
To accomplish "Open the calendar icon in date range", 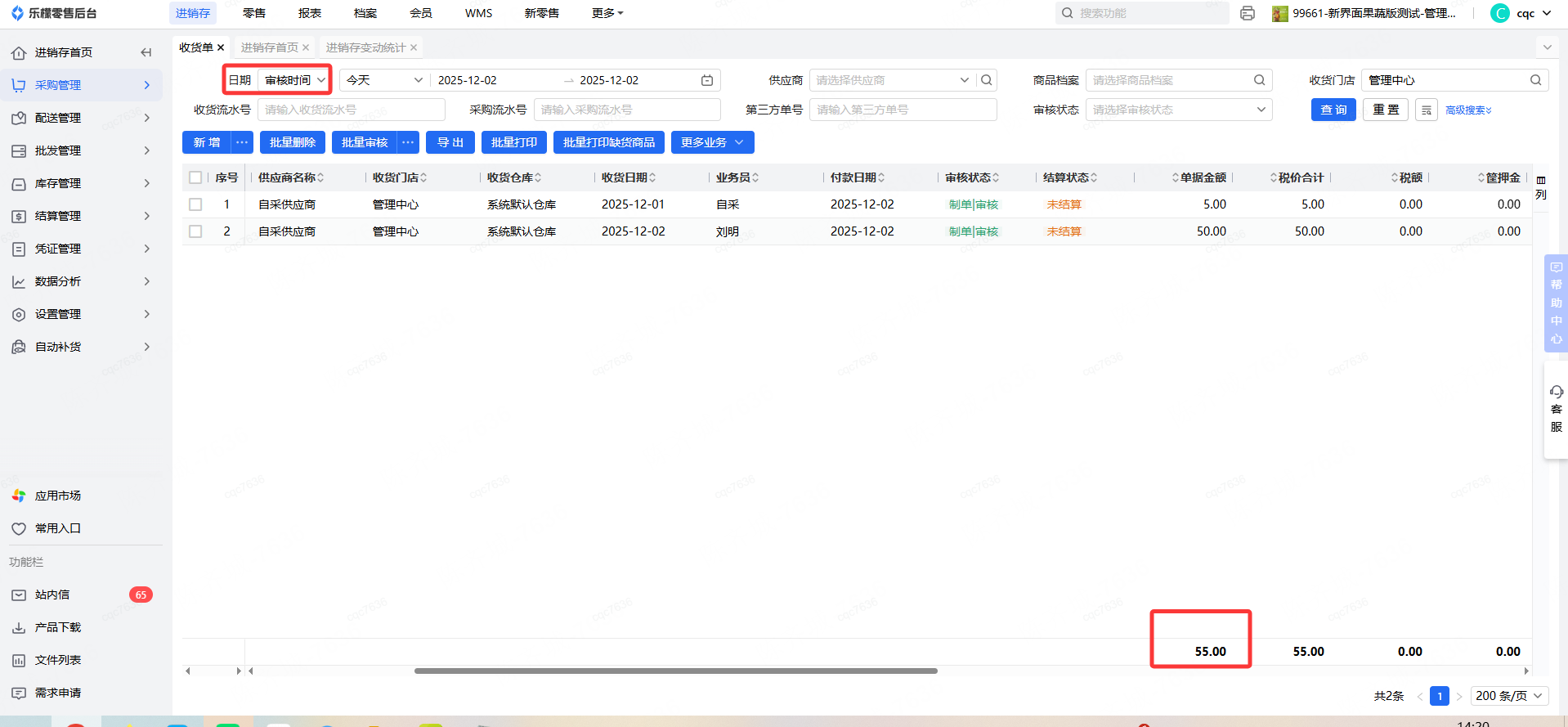I will click(x=707, y=80).
